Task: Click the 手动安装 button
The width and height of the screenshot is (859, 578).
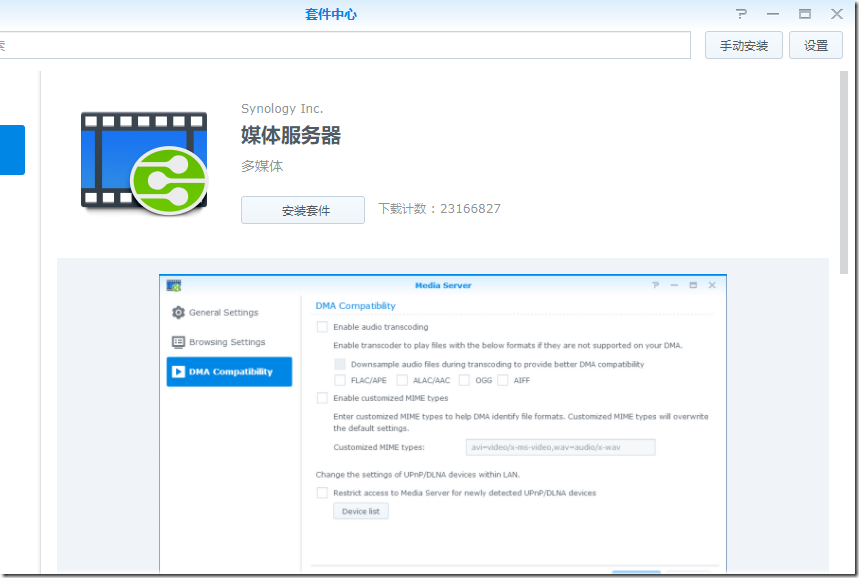Action: (743, 45)
